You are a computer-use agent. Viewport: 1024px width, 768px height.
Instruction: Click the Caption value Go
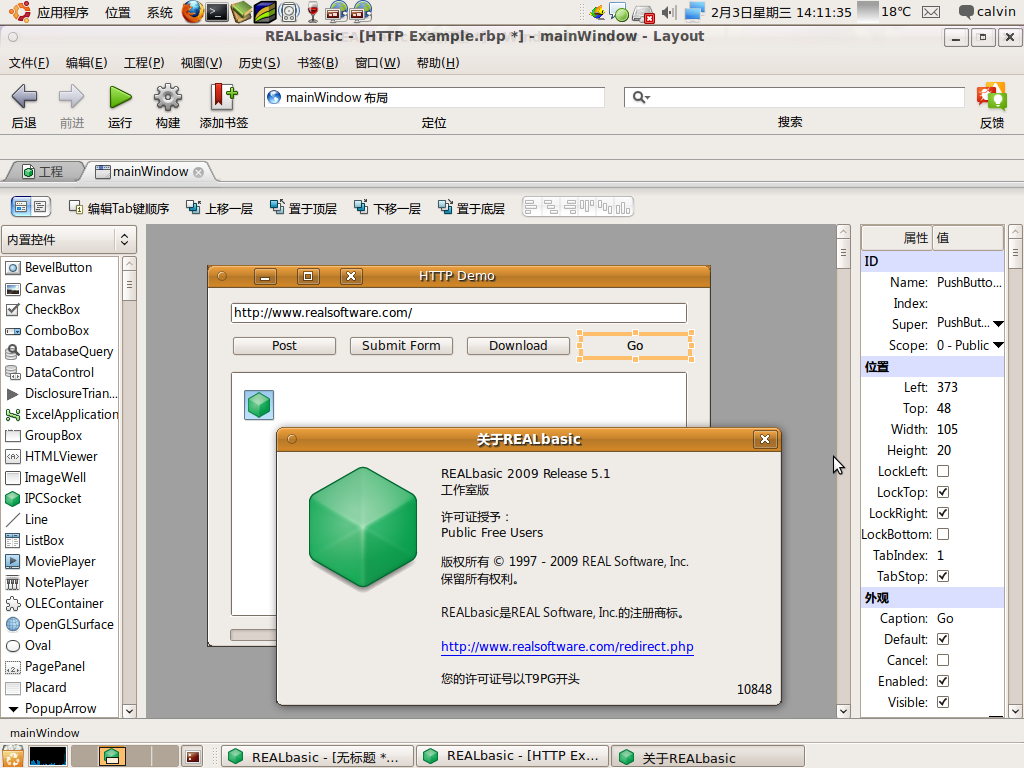click(945, 618)
